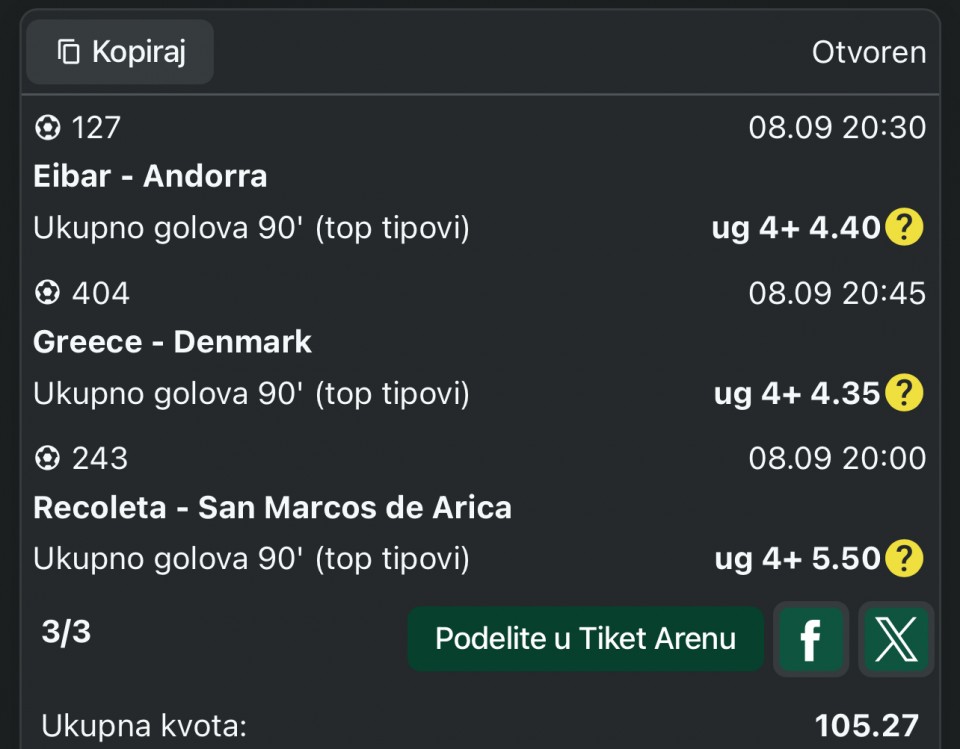This screenshot has height=749, width=960.
Task: Click the ug 4+ 4.35 odds
Action: tap(797, 393)
